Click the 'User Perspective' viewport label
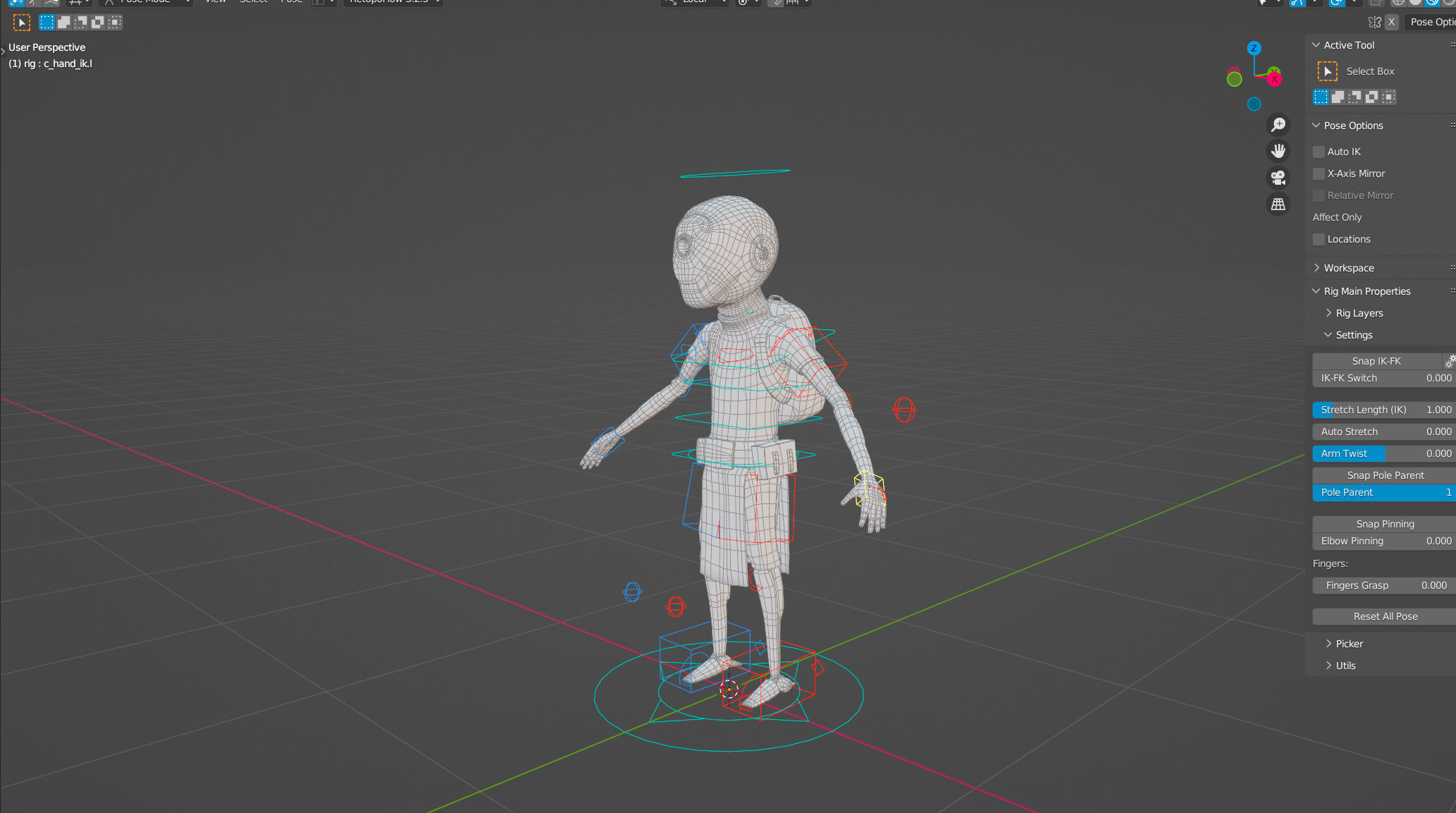 pyautogui.click(x=47, y=47)
